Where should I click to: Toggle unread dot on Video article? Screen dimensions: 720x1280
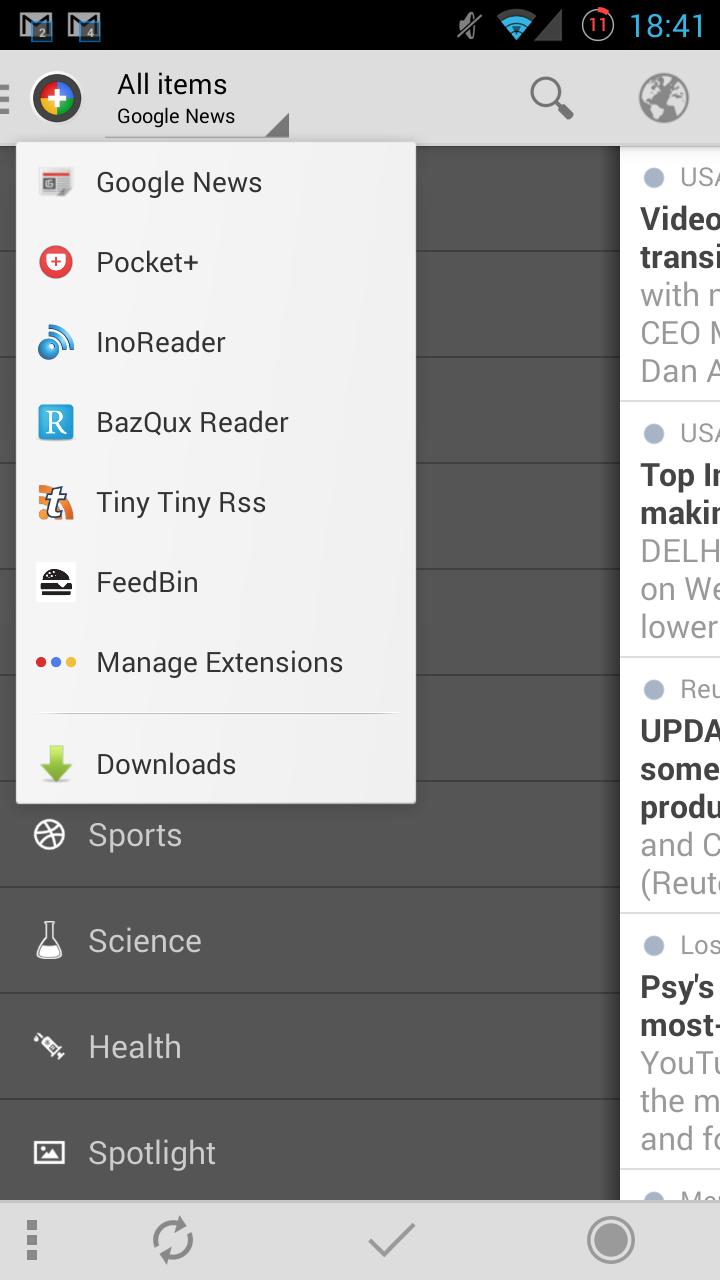click(654, 178)
